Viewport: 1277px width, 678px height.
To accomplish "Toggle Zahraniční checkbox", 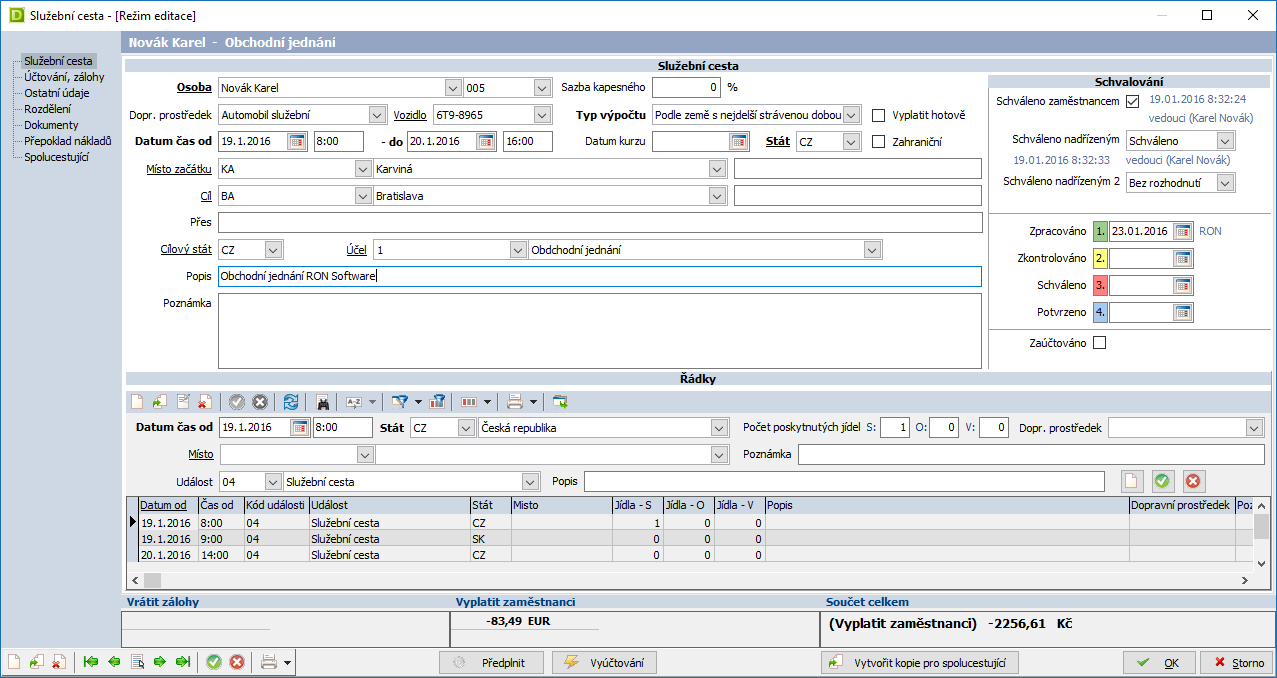I will pyautogui.click(x=879, y=142).
